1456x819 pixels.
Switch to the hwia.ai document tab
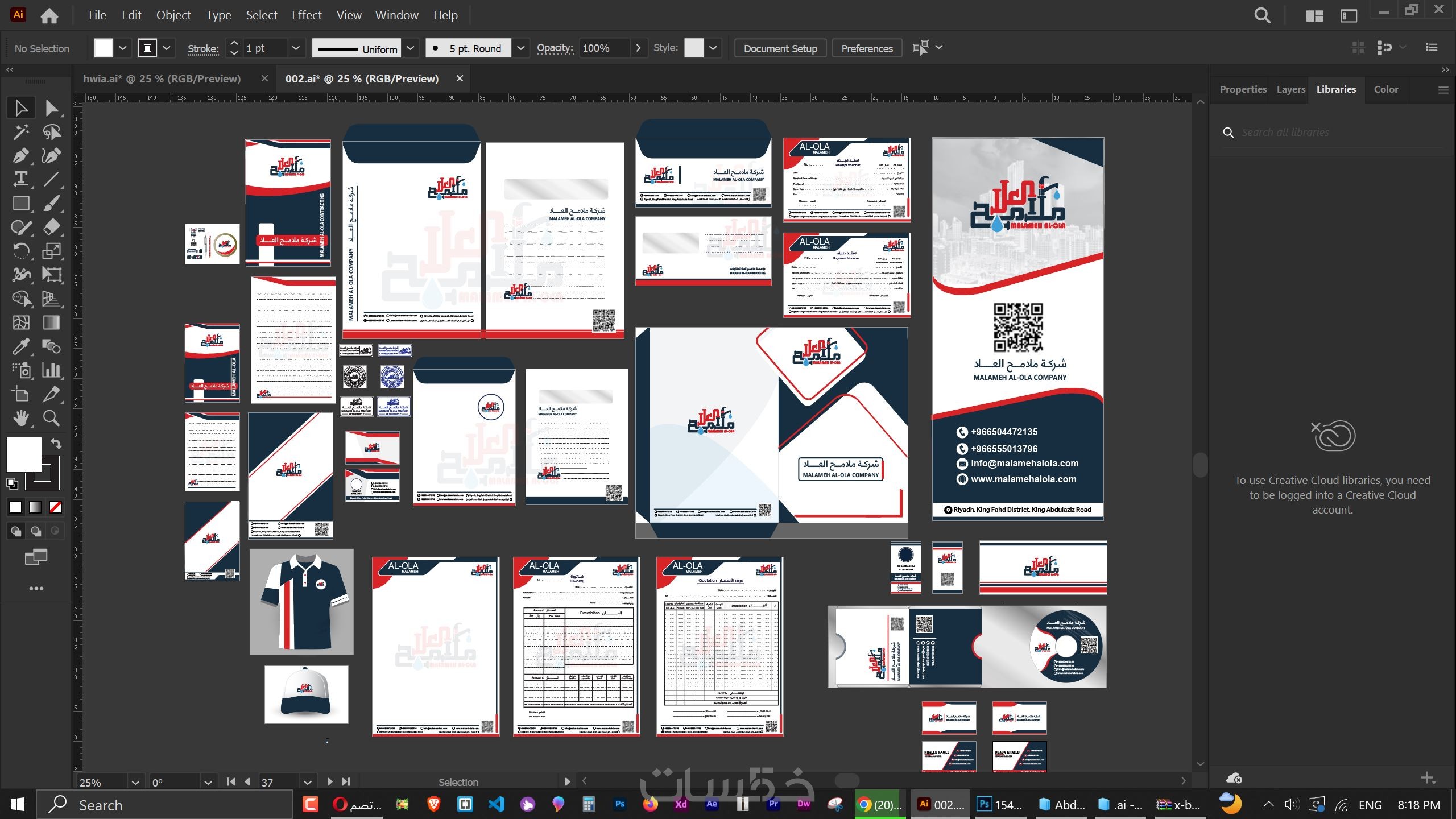[x=162, y=78]
